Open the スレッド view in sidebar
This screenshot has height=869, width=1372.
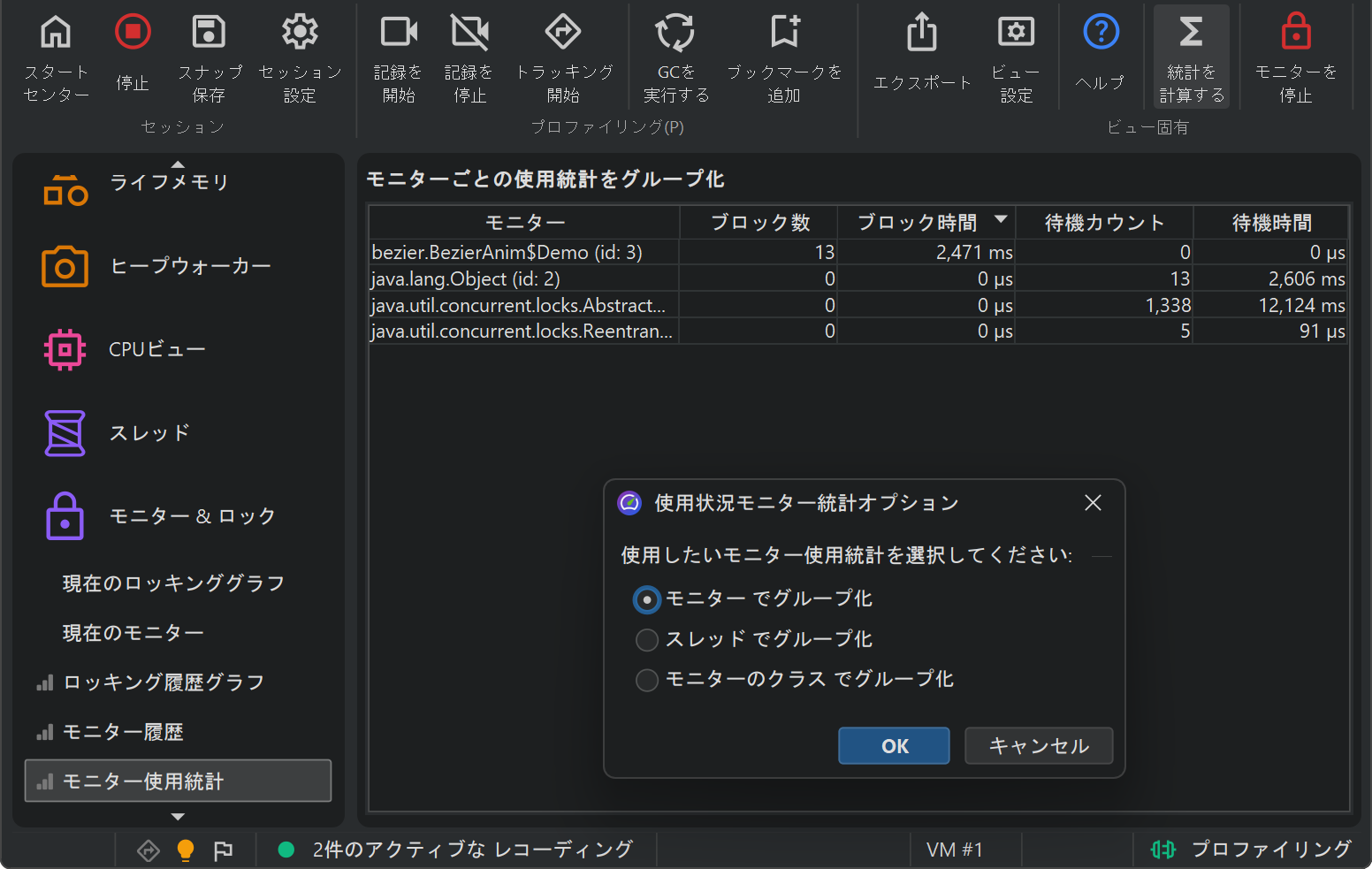[x=149, y=433]
